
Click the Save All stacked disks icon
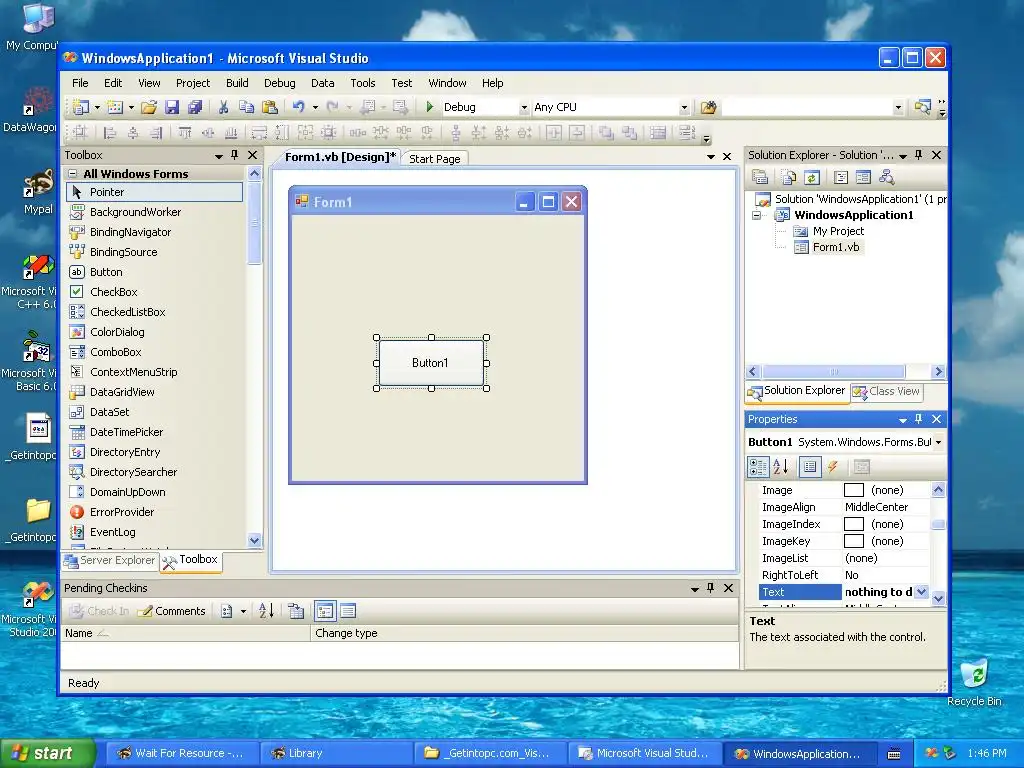195,107
